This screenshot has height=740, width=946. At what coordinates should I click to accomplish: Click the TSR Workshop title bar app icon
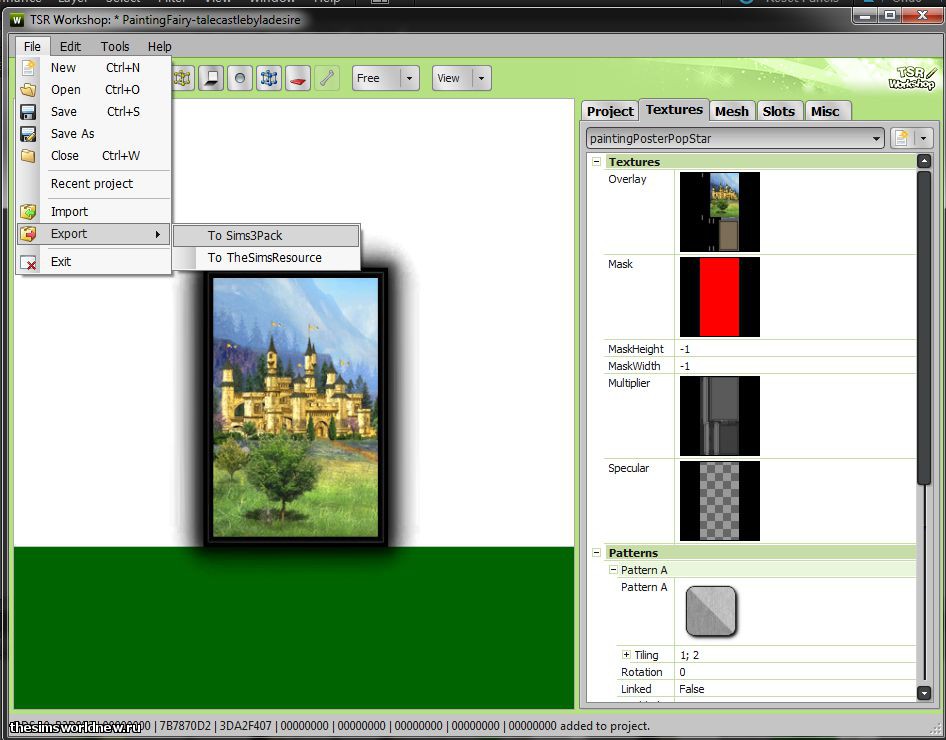[x=17, y=20]
